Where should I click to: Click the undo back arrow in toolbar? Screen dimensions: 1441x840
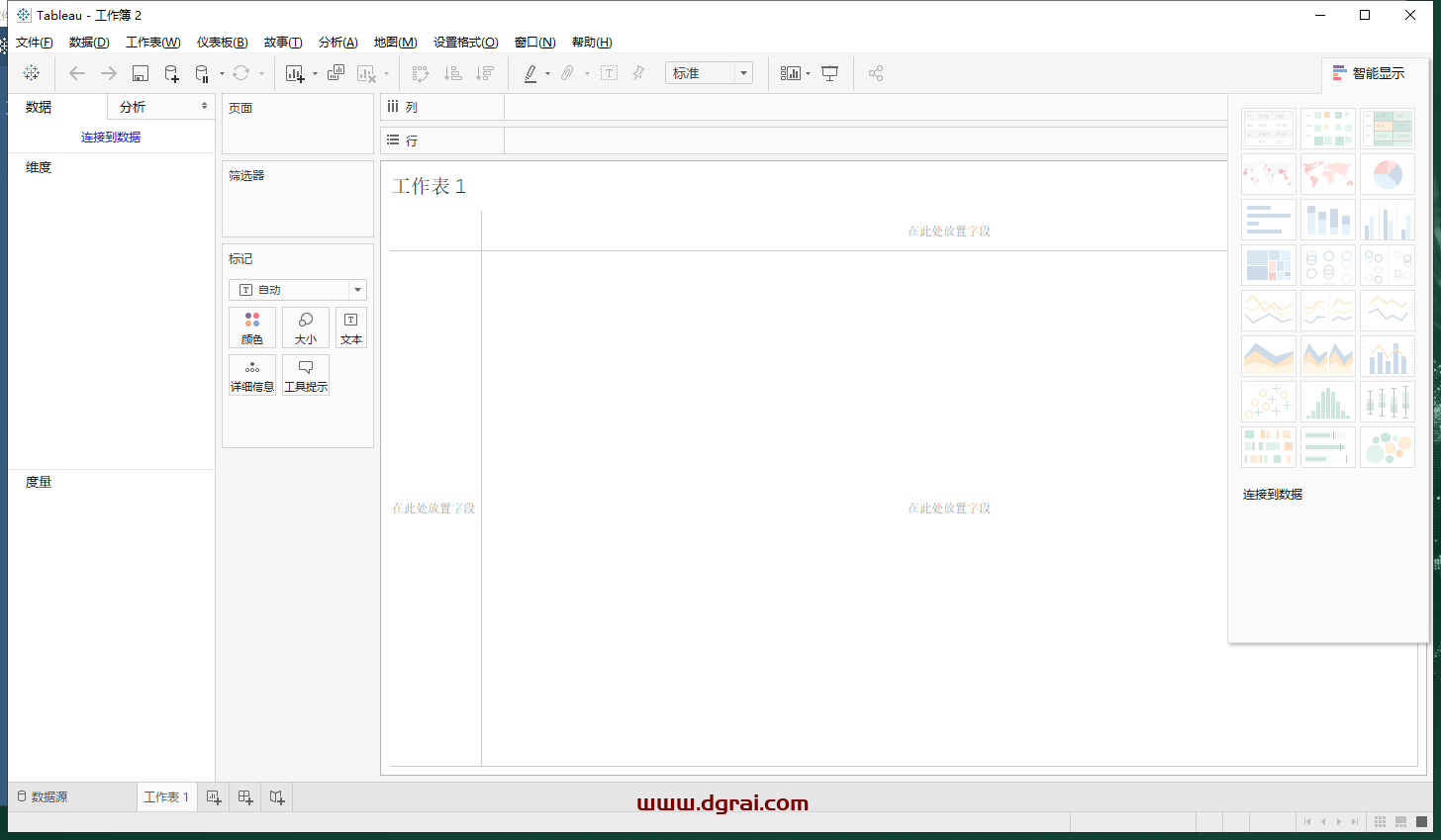point(77,73)
